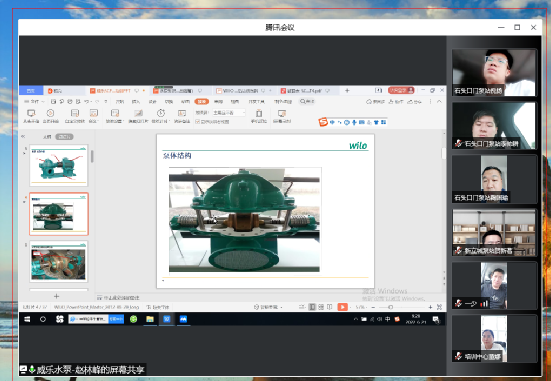Collapse the ribbon using top-right chevron

(439, 101)
